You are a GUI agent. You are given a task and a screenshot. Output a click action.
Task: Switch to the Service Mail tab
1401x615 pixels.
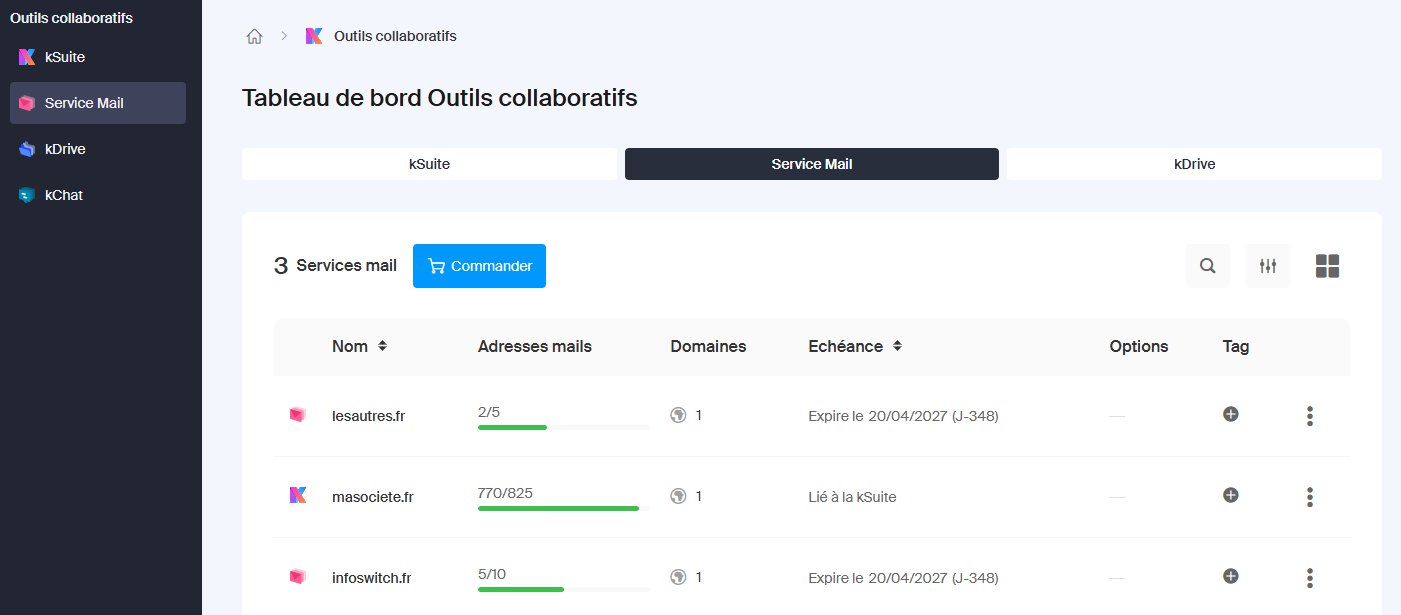[x=812, y=164]
